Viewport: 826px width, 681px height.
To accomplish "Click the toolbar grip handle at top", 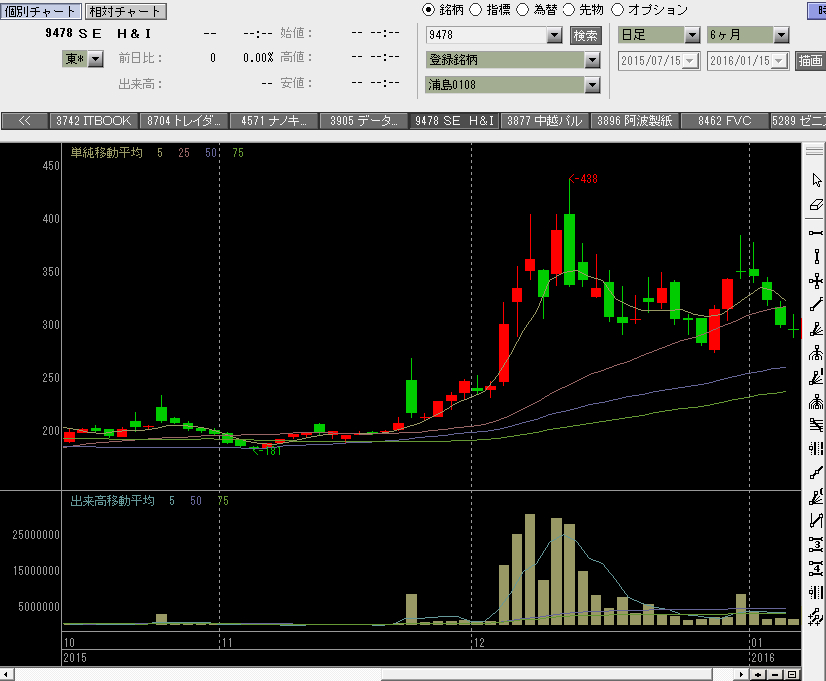I will (814, 151).
